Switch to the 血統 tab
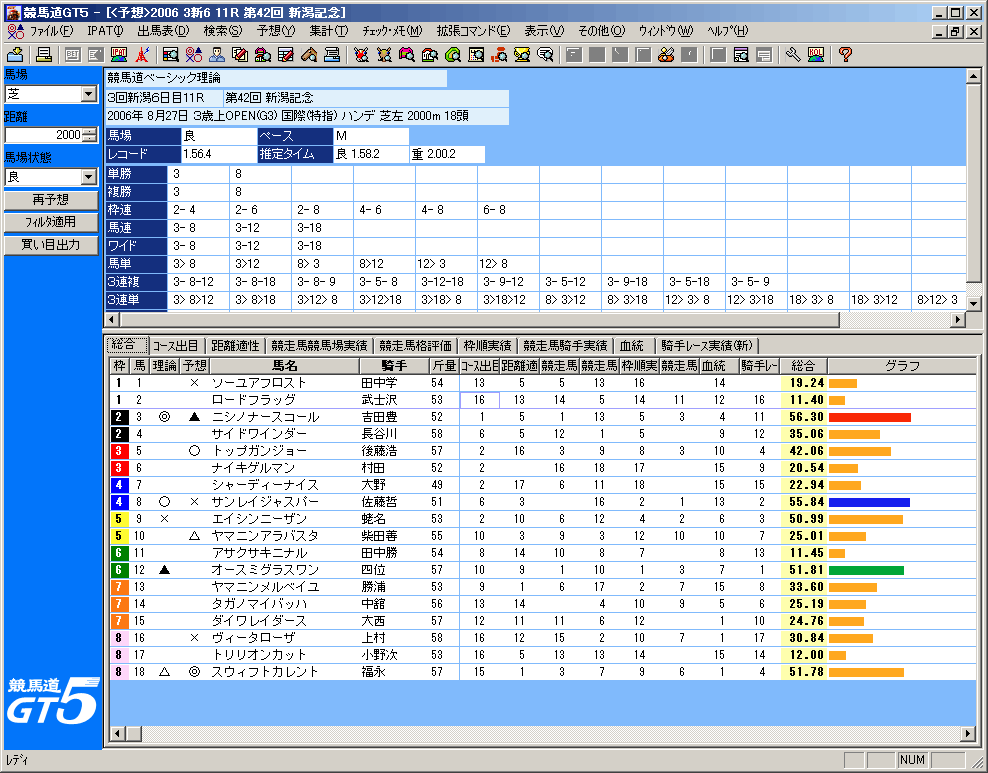 pos(632,345)
